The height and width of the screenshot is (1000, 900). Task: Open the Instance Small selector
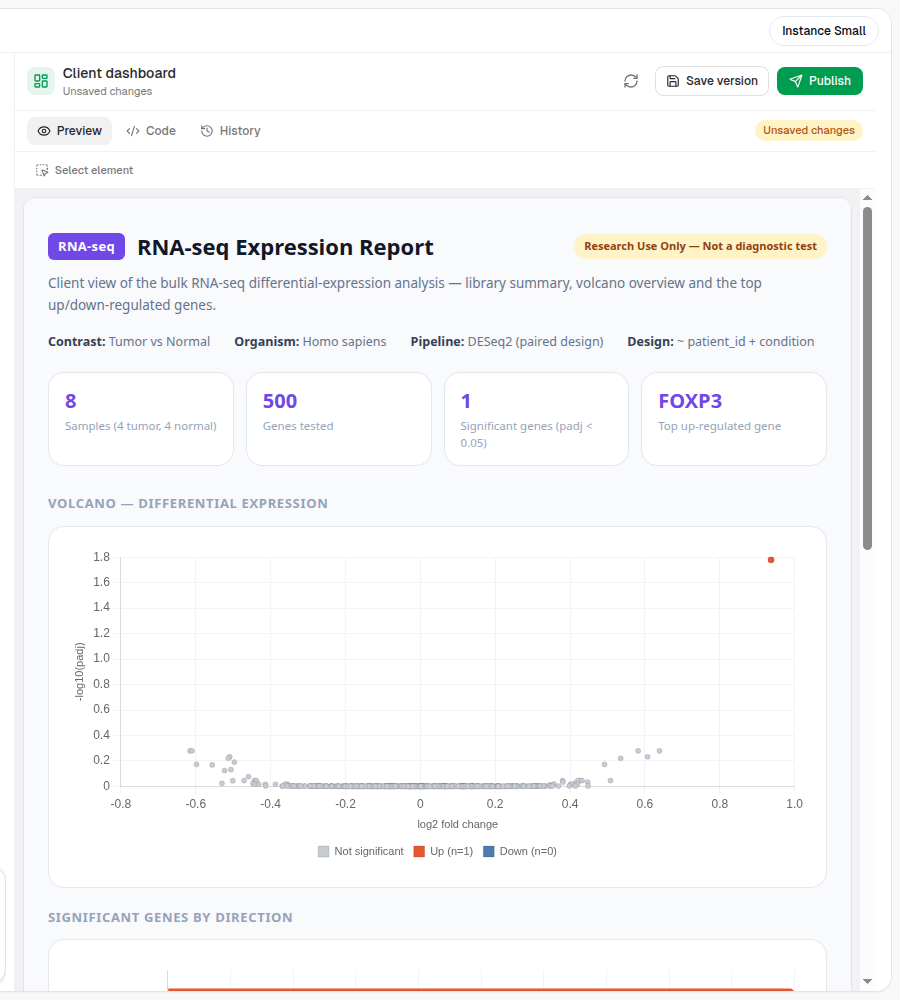[x=823, y=31]
